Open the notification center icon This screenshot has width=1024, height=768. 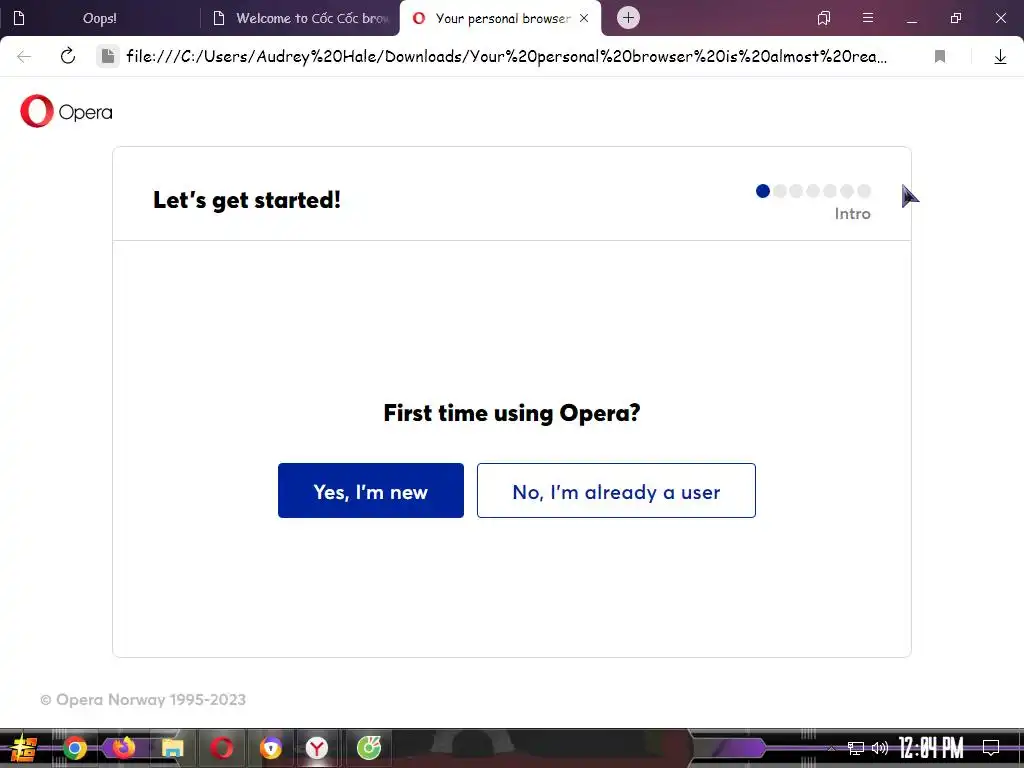[x=991, y=748]
